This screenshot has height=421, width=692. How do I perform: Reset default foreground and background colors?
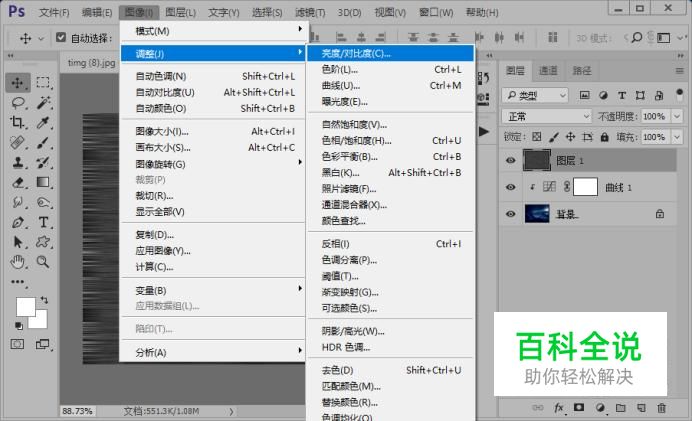(x=19, y=326)
